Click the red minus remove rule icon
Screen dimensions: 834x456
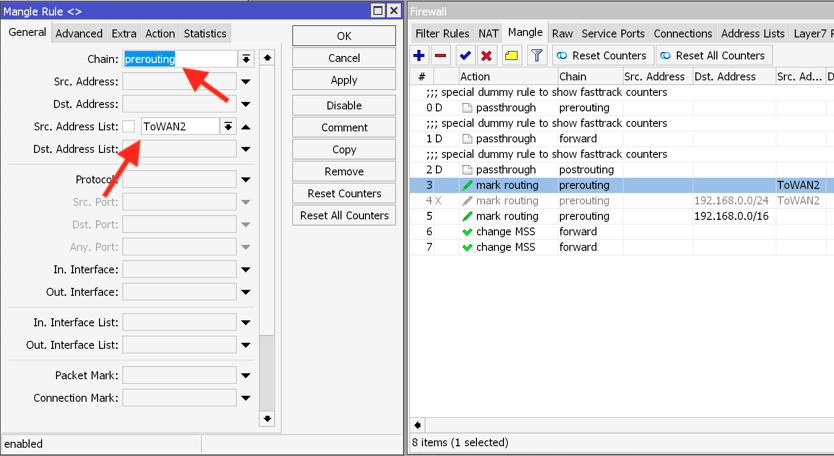click(x=440, y=56)
